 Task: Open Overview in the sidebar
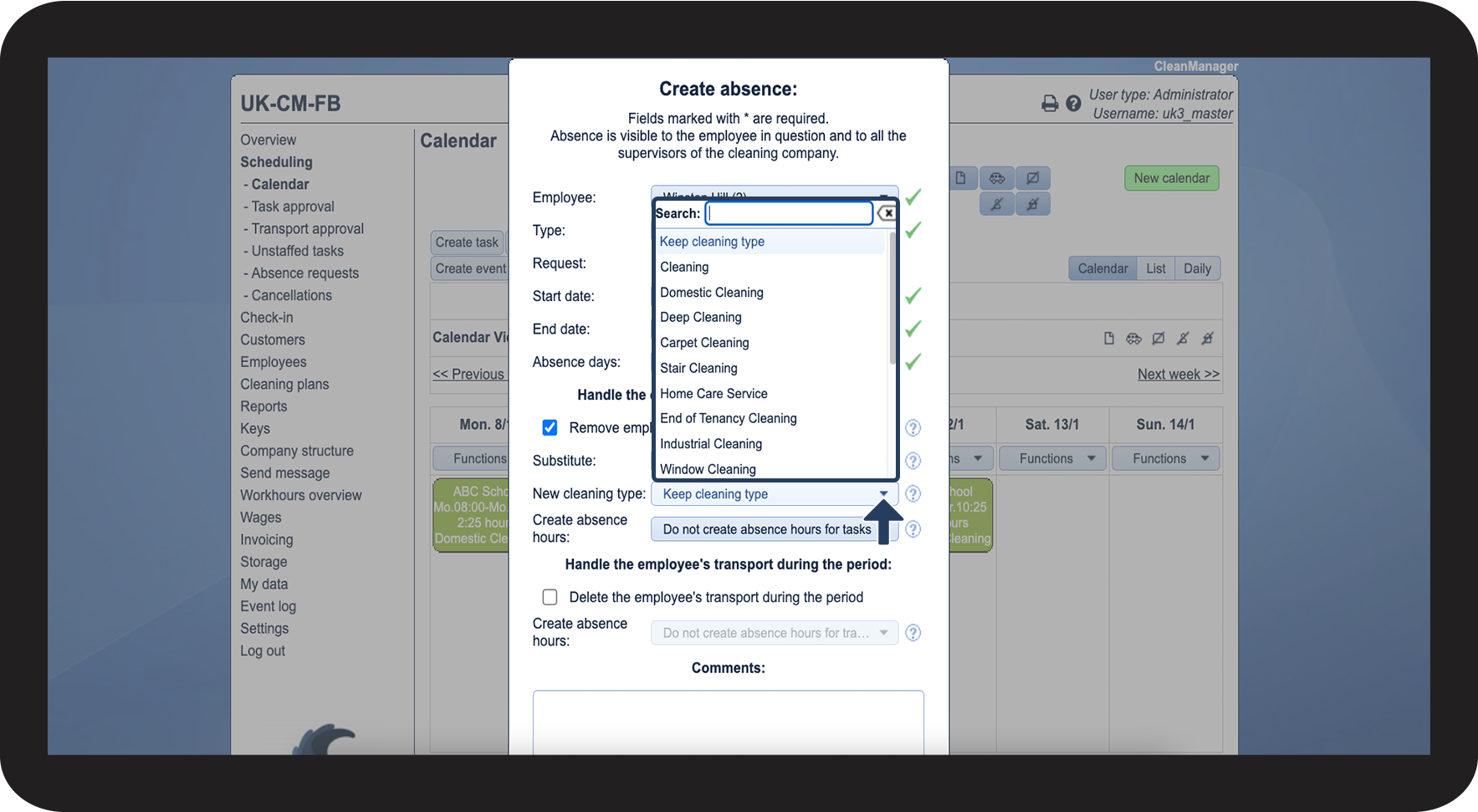coord(268,140)
